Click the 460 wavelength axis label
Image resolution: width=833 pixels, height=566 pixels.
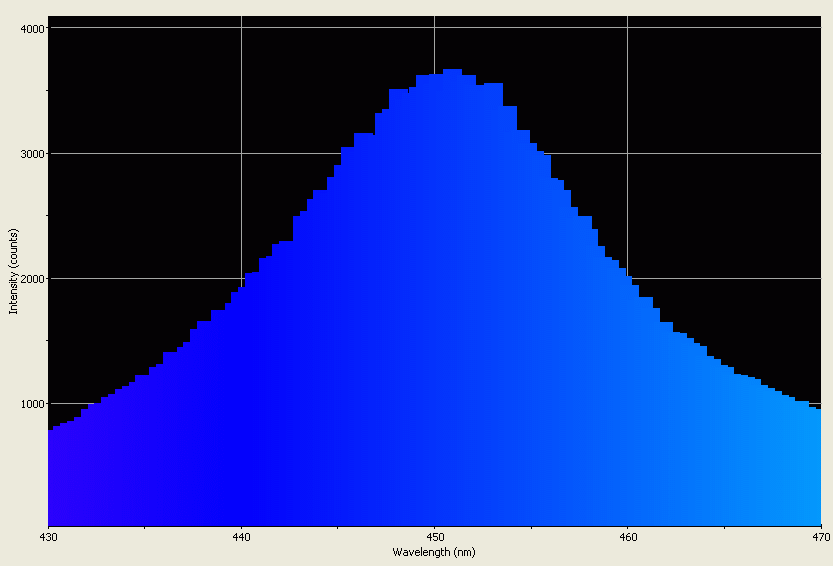point(627,537)
